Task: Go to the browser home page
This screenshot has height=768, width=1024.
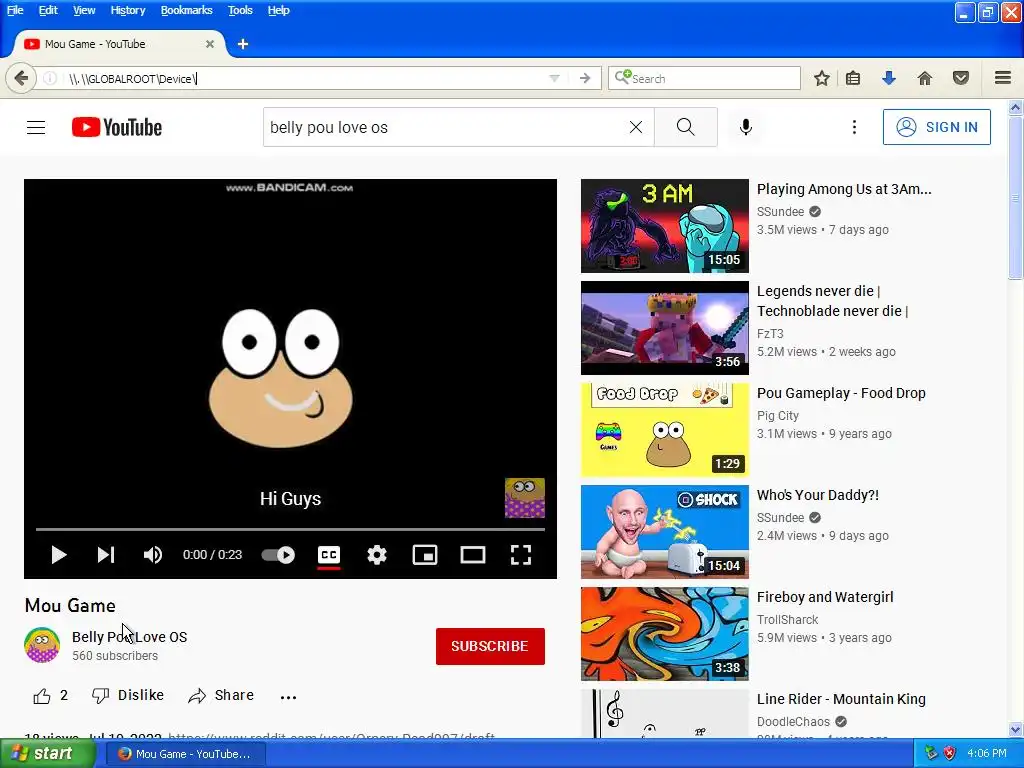Action: point(924,78)
